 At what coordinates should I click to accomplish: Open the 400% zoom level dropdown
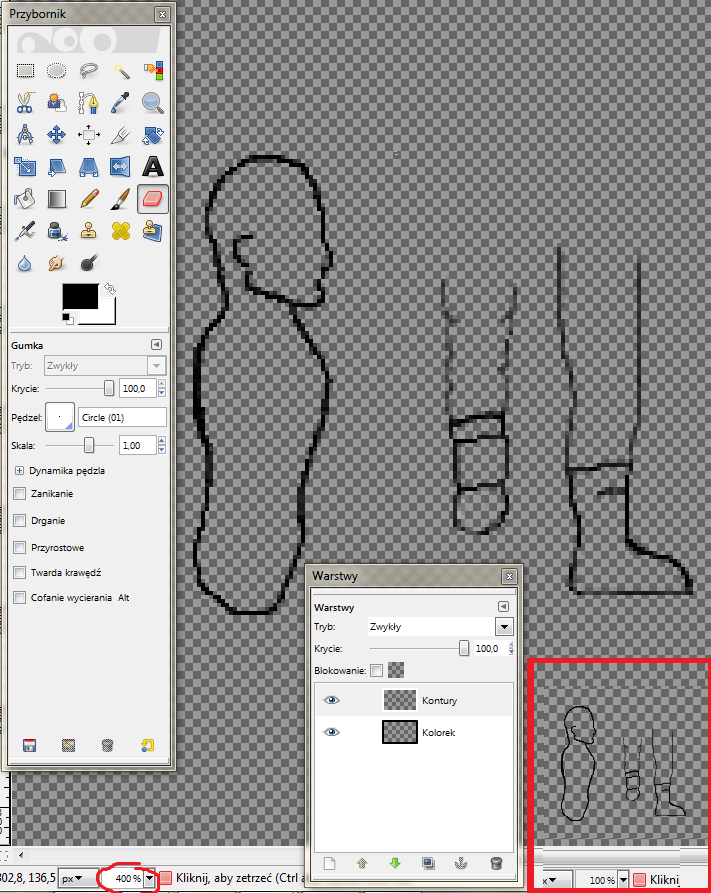pyautogui.click(x=150, y=878)
